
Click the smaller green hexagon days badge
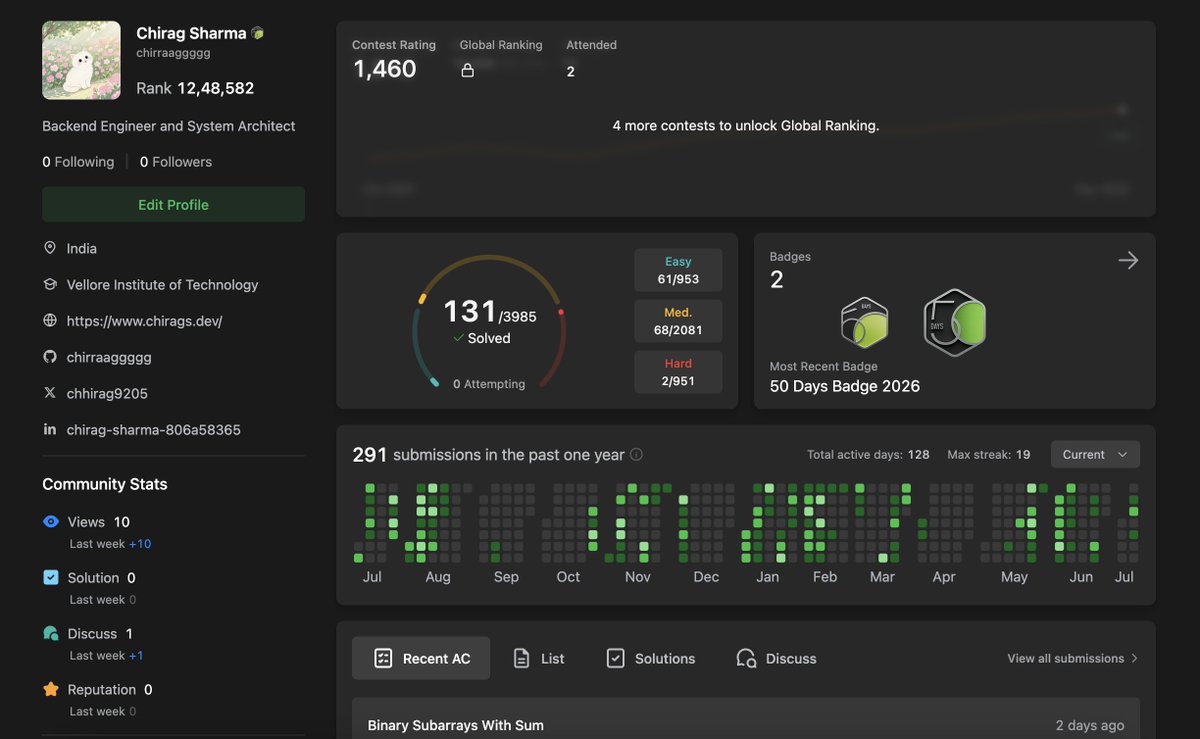click(864, 322)
